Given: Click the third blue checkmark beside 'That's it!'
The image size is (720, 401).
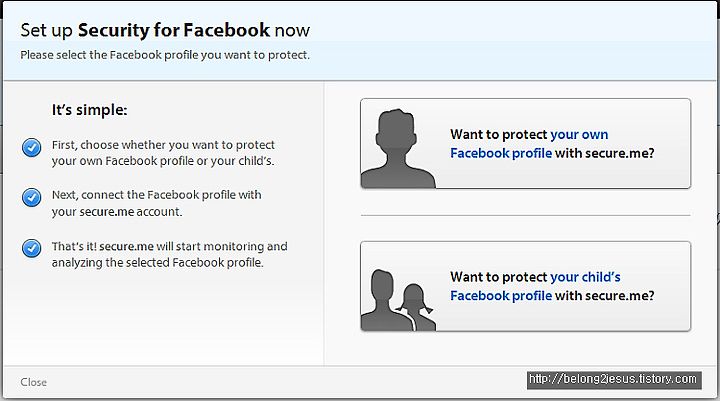Looking at the screenshot, I should [32, 248].
